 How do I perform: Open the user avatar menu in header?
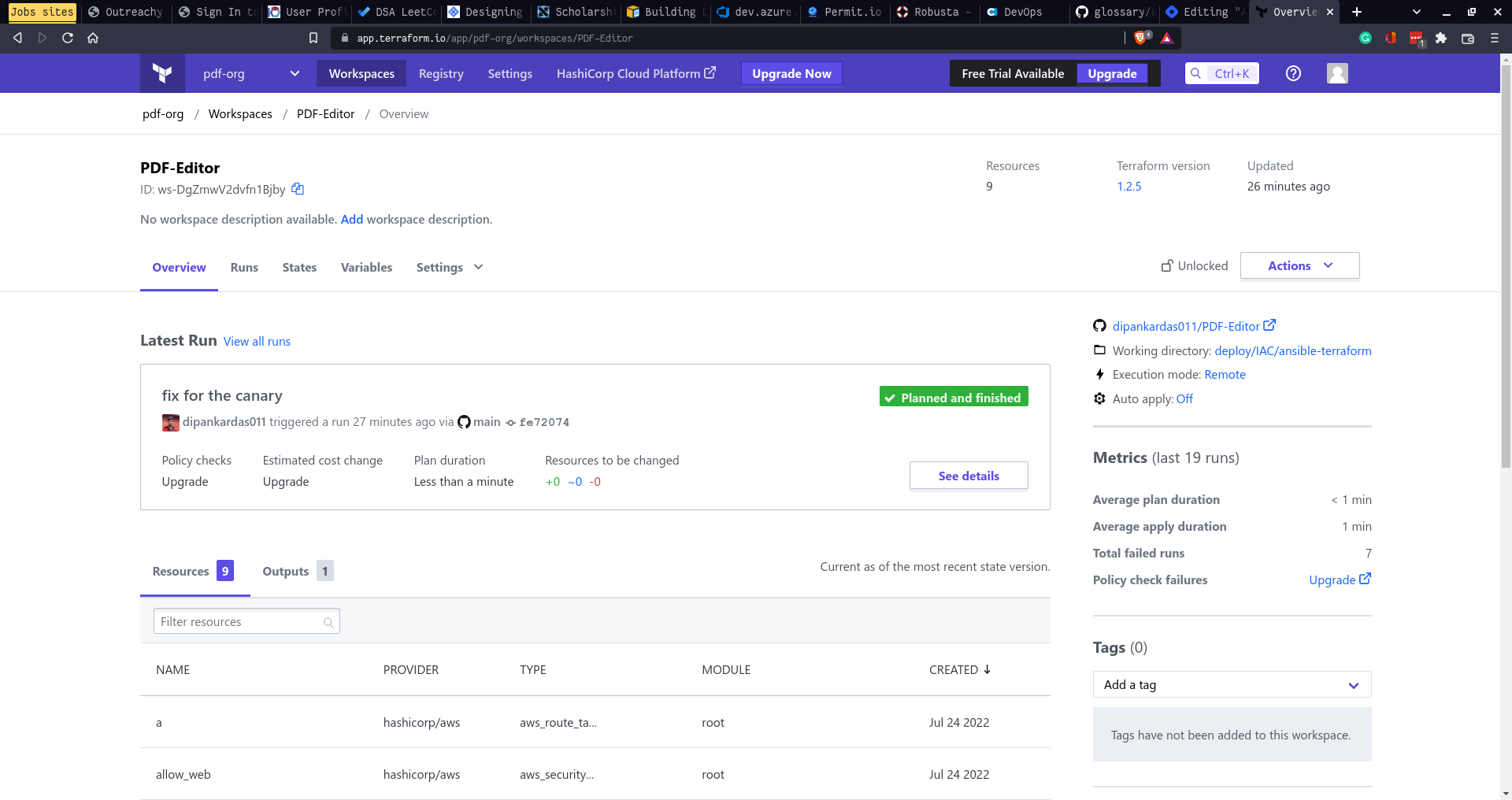point(1337,73)
